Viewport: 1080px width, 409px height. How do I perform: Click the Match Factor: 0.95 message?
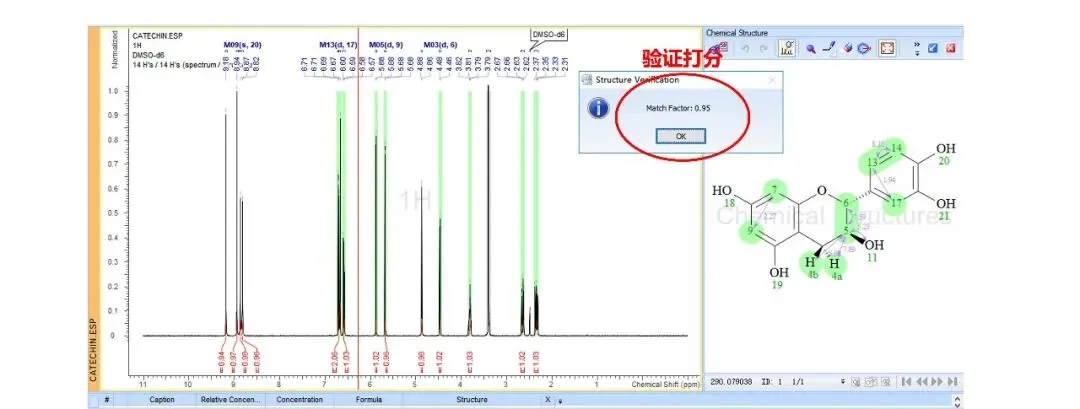pos(678,108)
